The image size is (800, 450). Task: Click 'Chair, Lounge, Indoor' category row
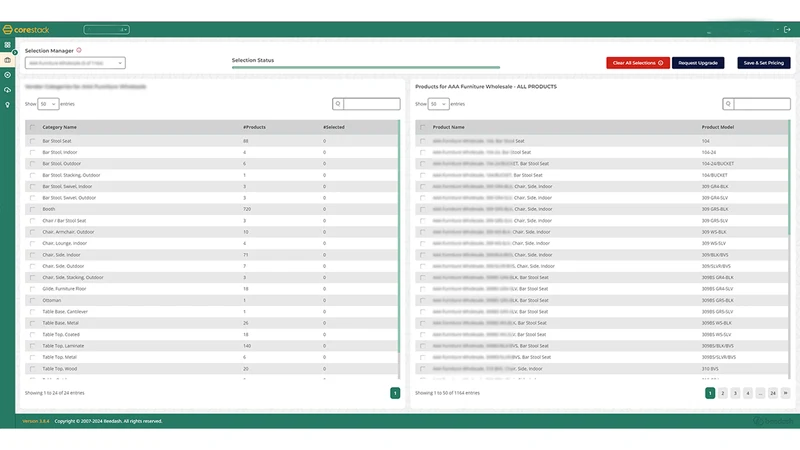point(211,243)
